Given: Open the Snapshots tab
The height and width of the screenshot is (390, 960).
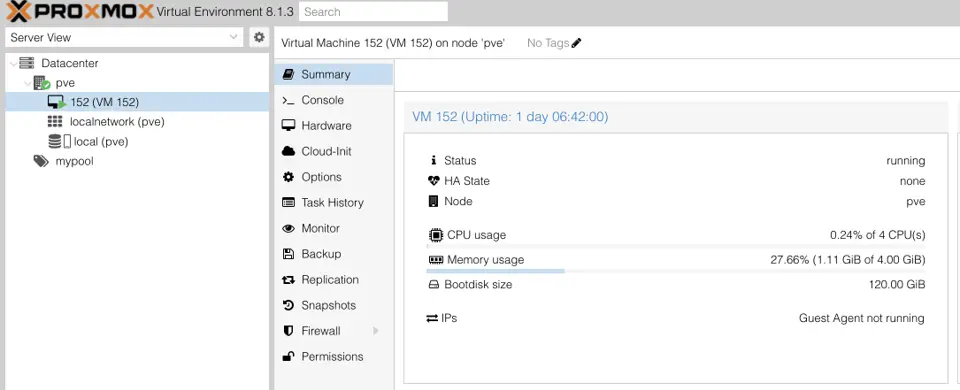Looking at the screenshot, I should 334,306.
